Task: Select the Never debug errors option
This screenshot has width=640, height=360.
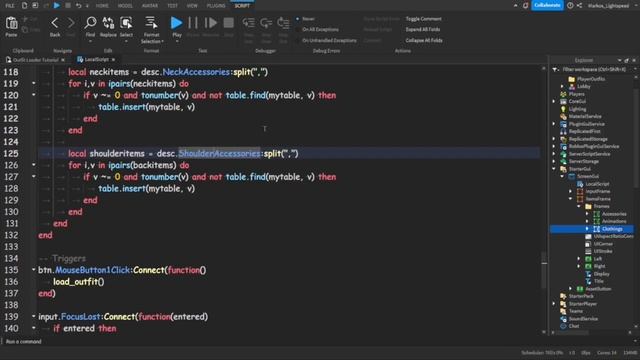Action: click(306, 19)
